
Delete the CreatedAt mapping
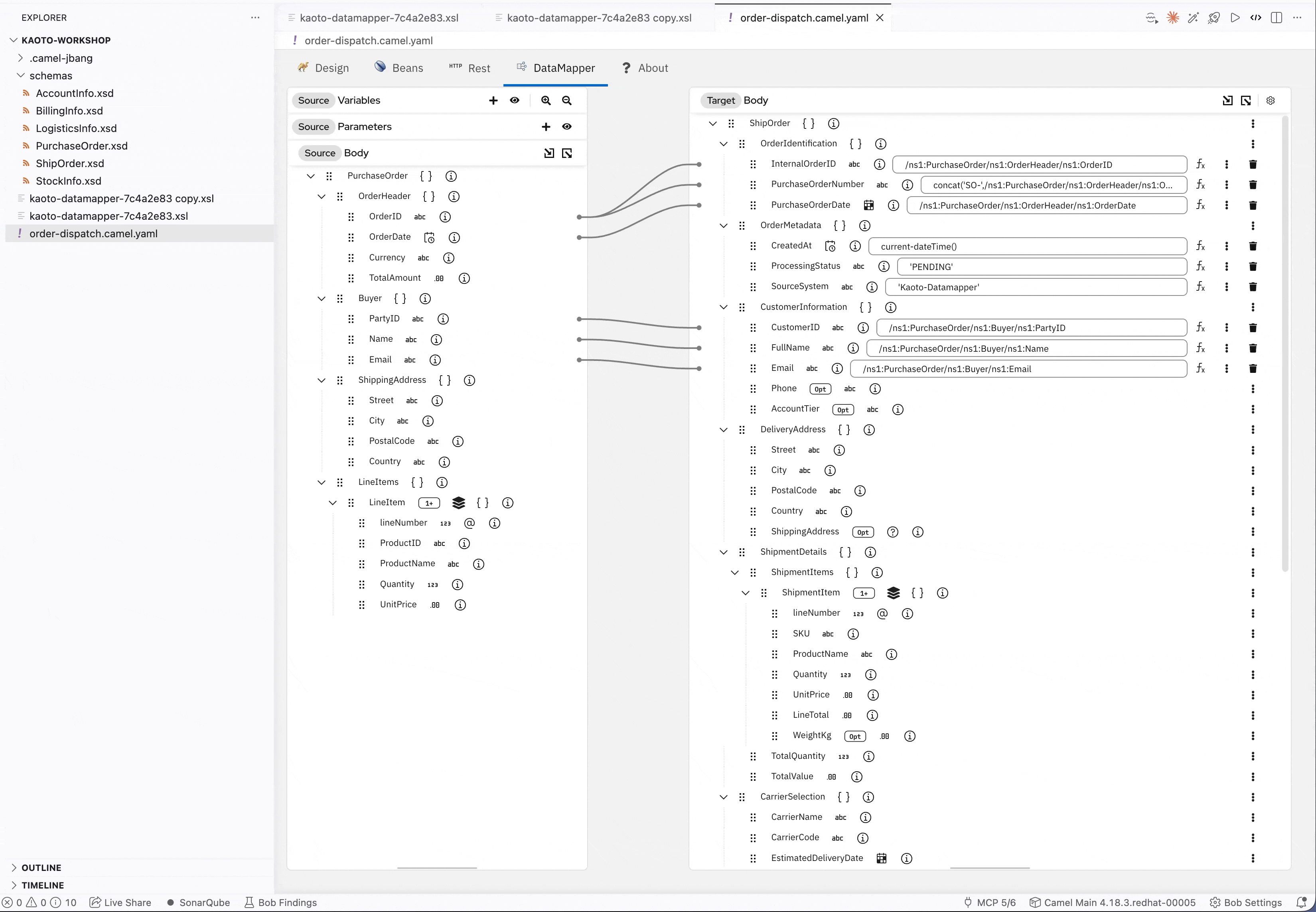point(1253,246)
